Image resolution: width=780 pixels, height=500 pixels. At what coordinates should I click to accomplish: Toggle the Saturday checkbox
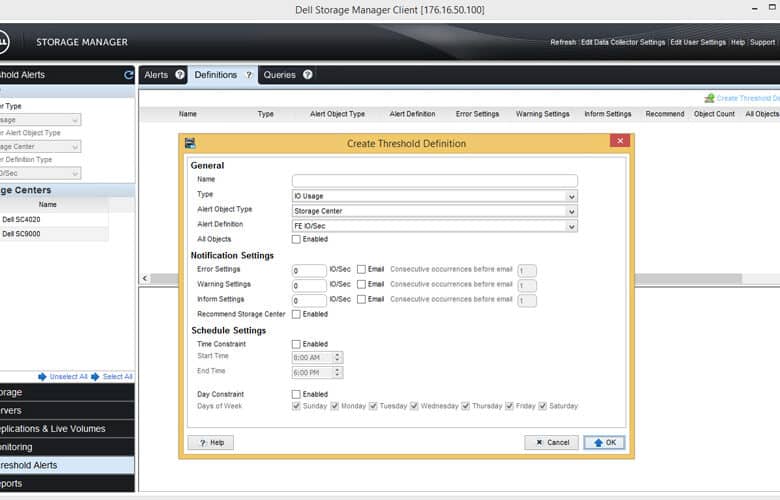click(543, 406)
